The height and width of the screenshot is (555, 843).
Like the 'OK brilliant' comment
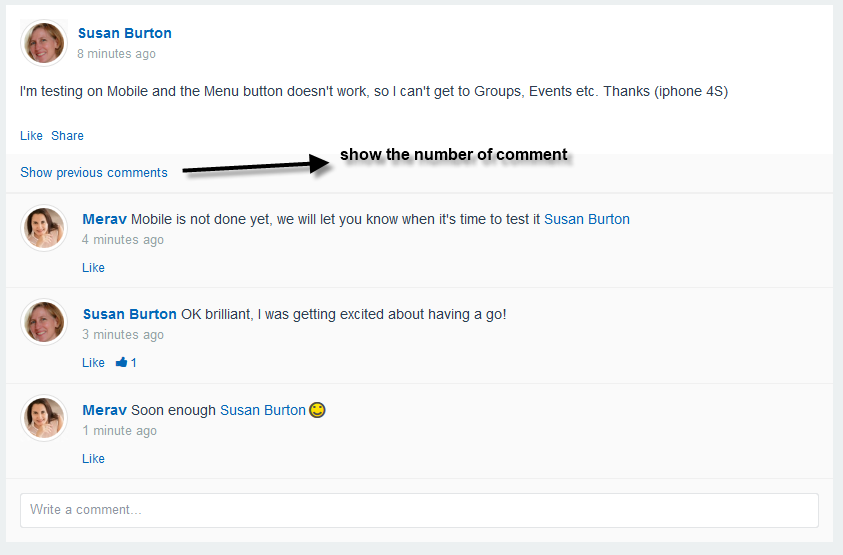(x=93, y=363)
